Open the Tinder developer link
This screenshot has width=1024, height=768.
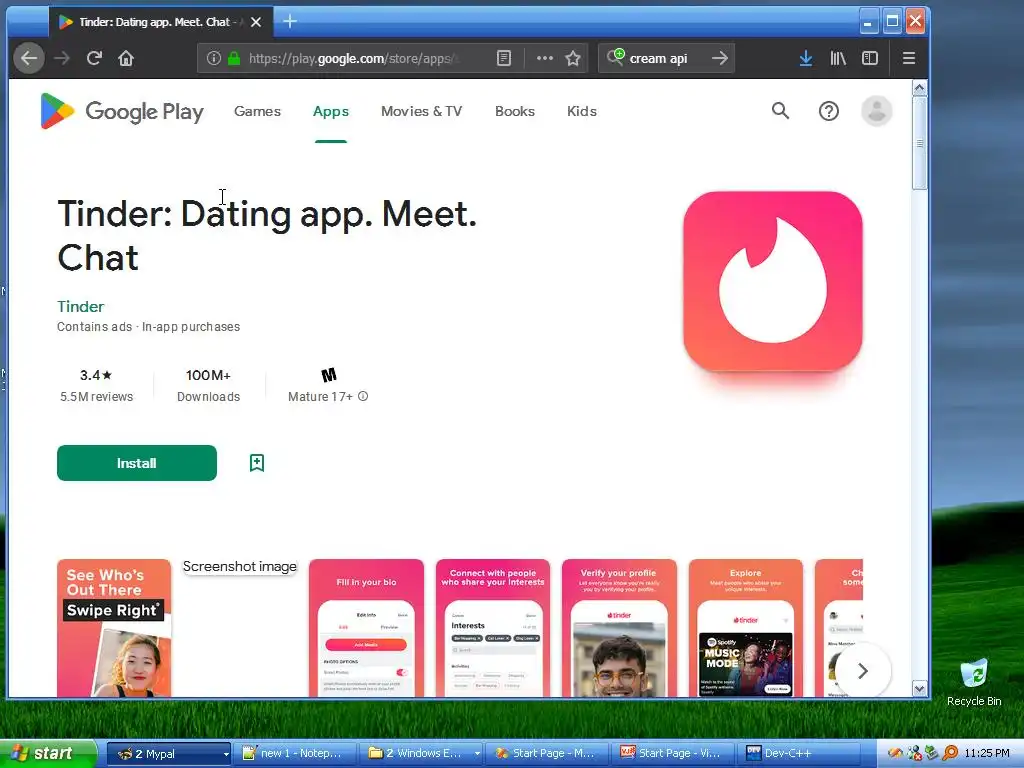click(80, 306)
